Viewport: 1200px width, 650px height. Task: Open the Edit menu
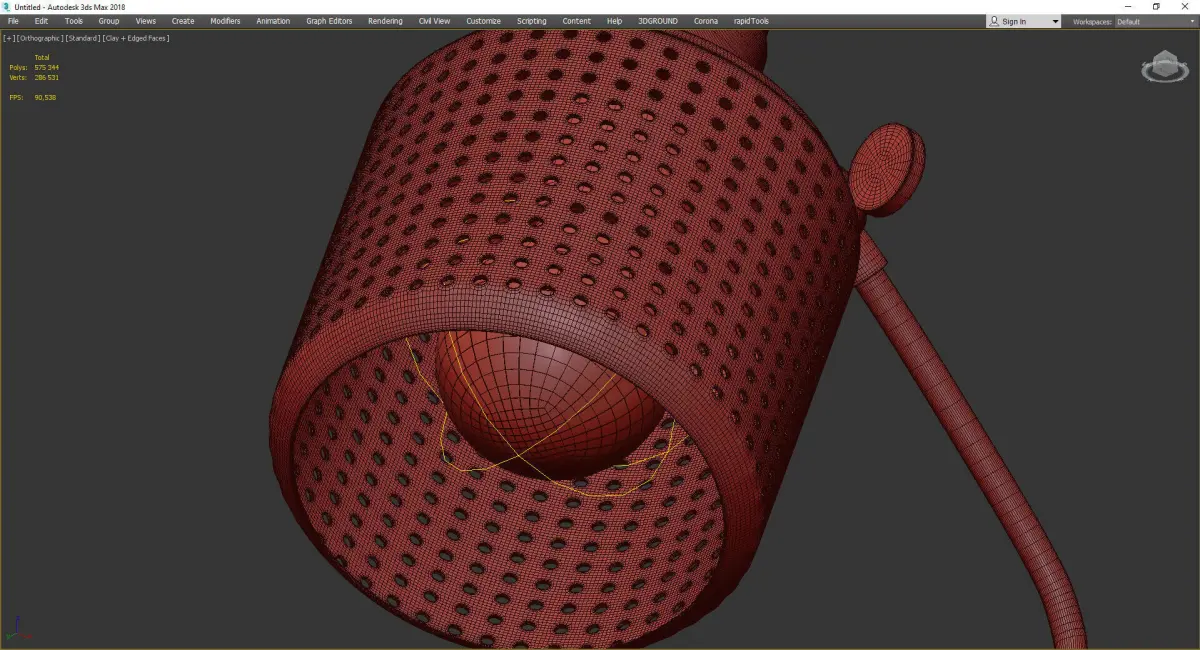pyautogui.click(x=41, y=21)
